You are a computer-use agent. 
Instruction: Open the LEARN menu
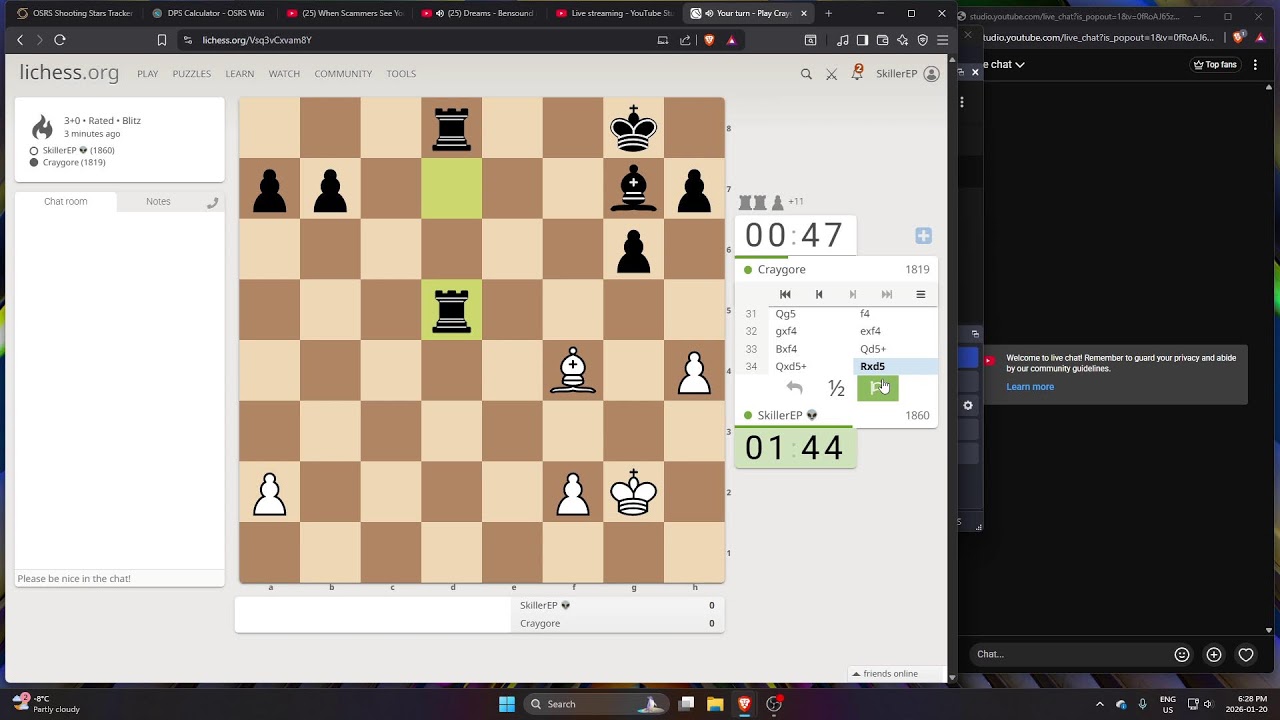[x=240, y=74]
